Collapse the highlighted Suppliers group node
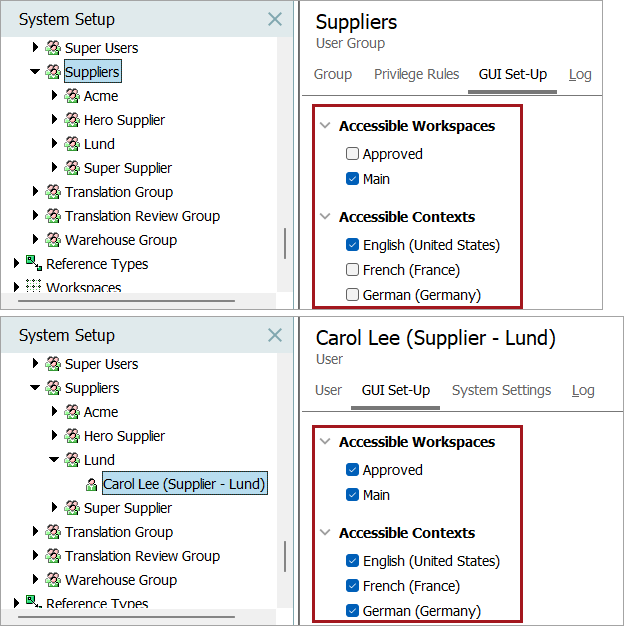 click(35, 72)
